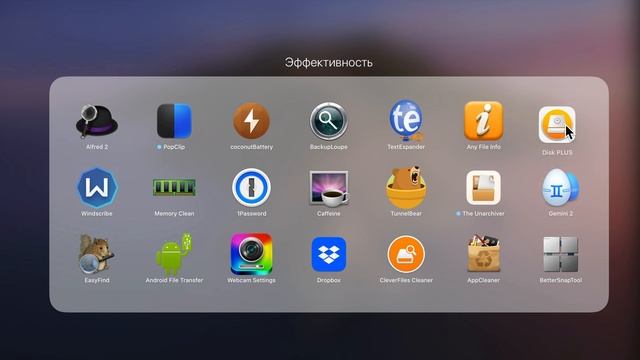Launch BackupLoupe app

(x=329, y=121)
